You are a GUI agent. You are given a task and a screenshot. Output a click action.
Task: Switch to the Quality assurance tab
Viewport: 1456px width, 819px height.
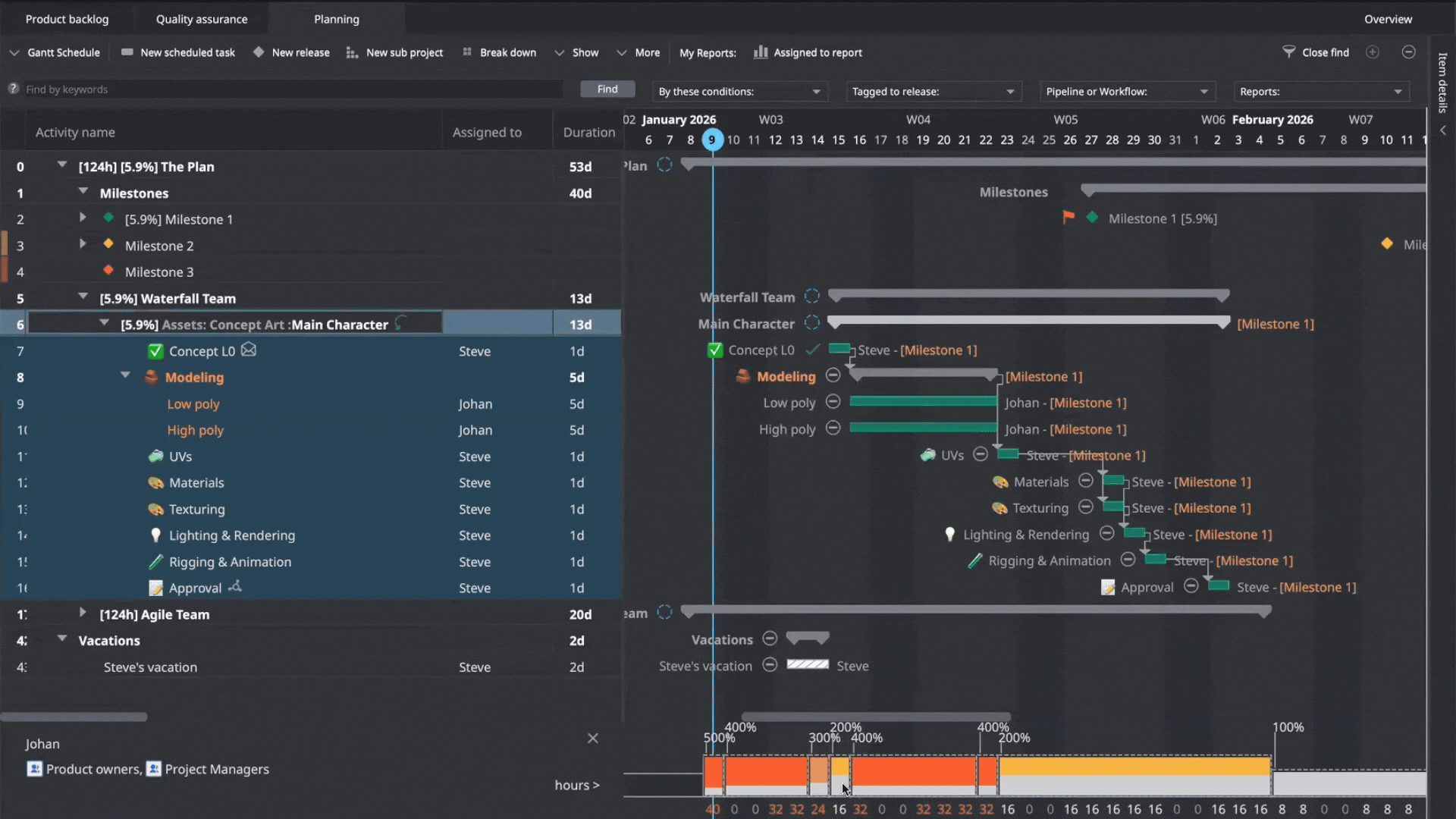[x=202, y=19]
